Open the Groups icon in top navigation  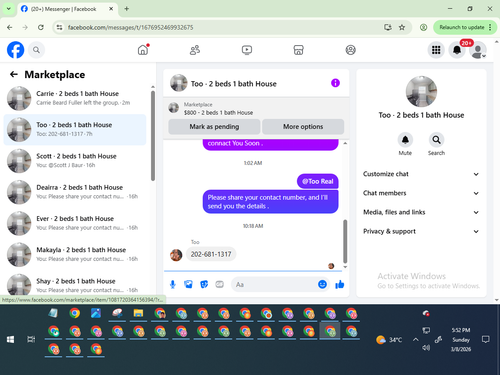(x=350, y=50)
